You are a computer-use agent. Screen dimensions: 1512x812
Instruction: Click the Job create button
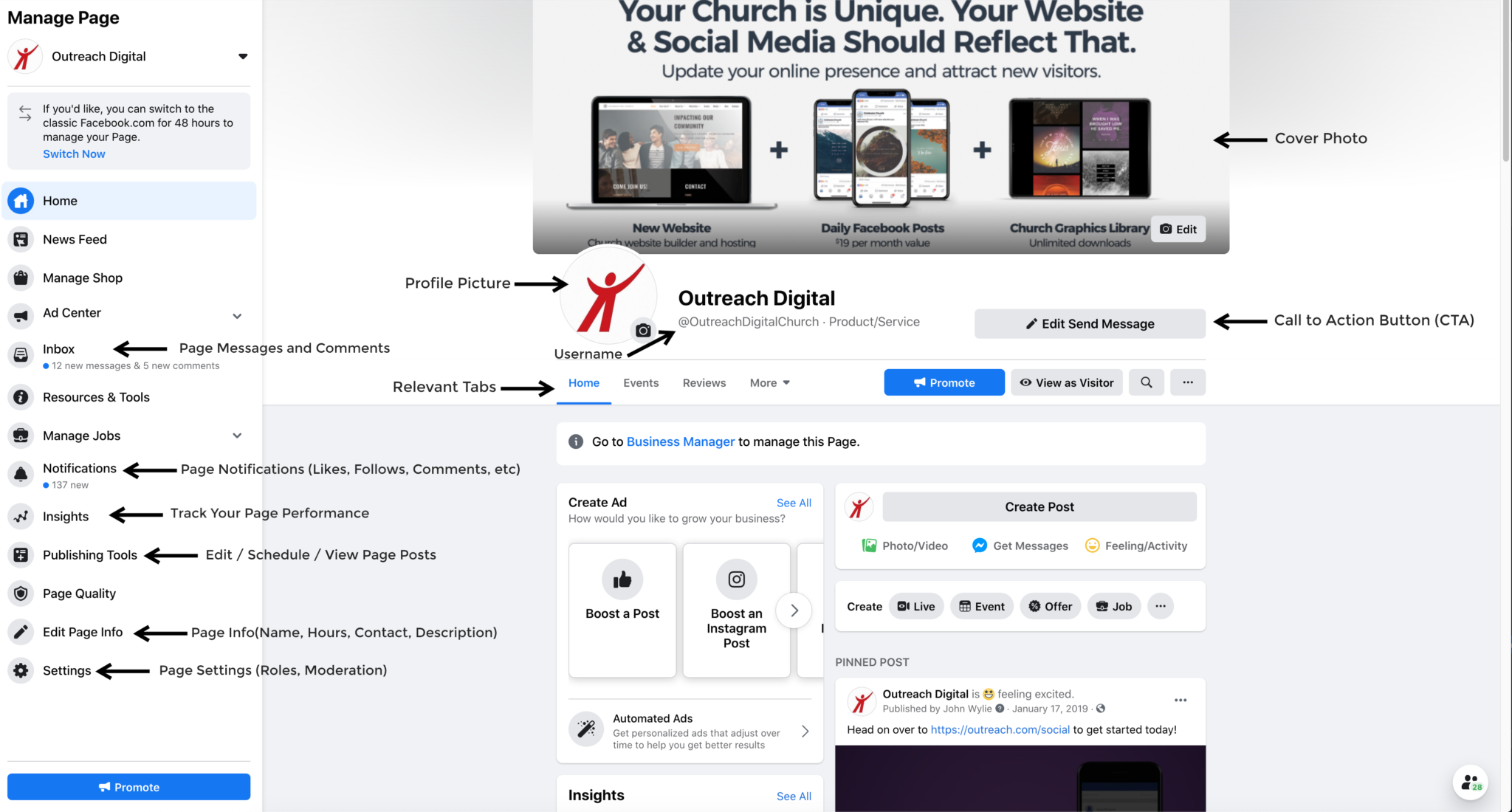click(x=1114, y=606)
